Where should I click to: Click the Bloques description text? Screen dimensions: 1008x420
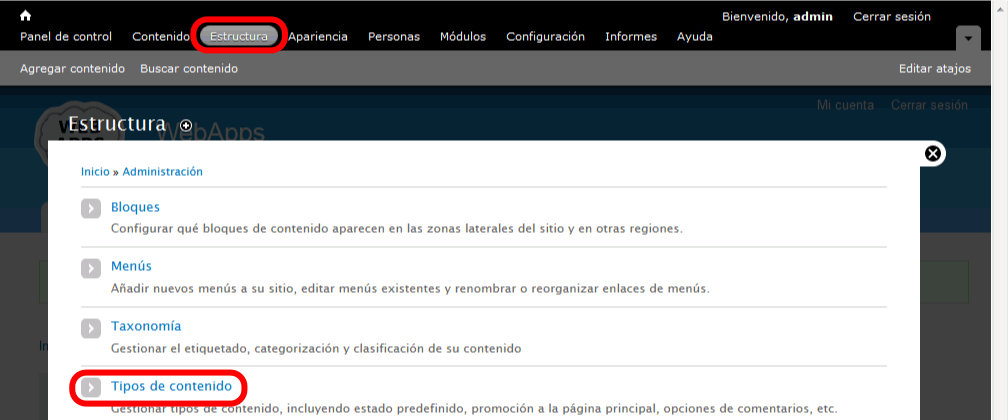point(397,229)
